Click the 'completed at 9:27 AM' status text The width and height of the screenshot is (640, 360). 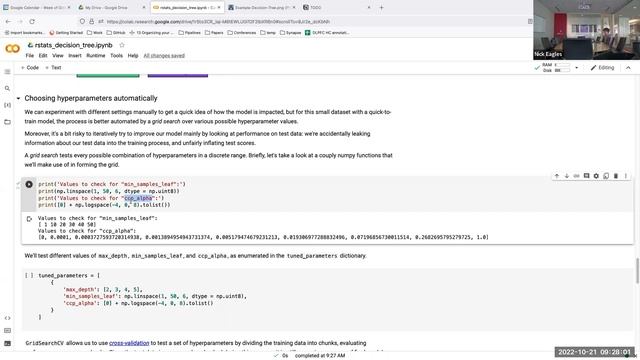[320, 356]
